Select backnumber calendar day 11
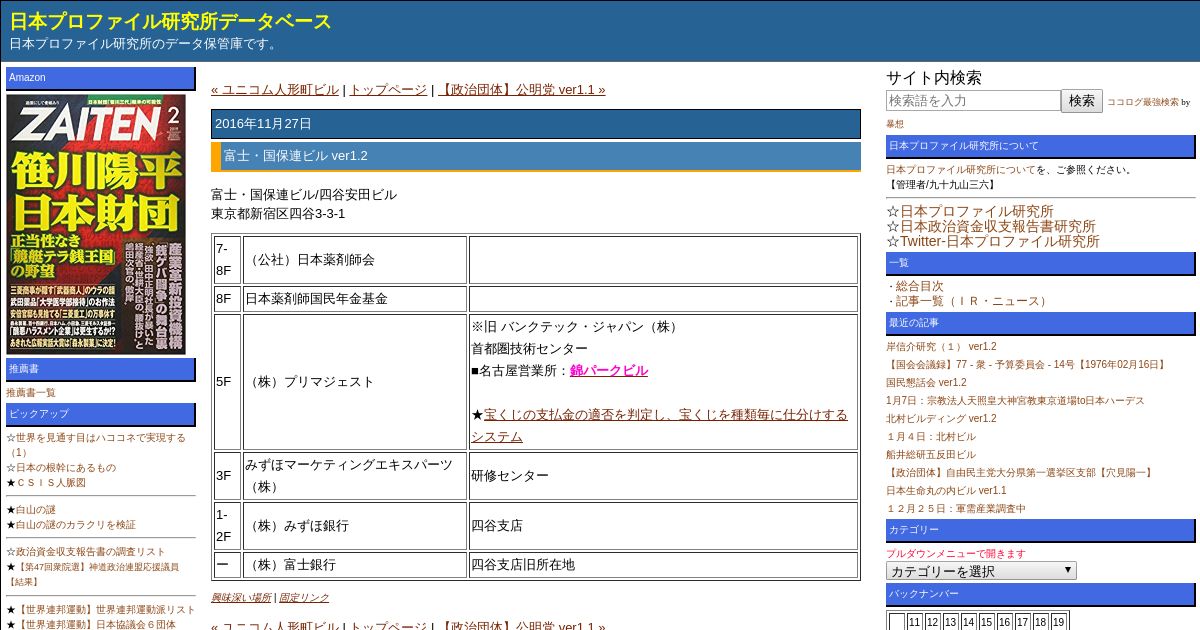Viewport: 1200px width, 630px height. tap(915, 622)
